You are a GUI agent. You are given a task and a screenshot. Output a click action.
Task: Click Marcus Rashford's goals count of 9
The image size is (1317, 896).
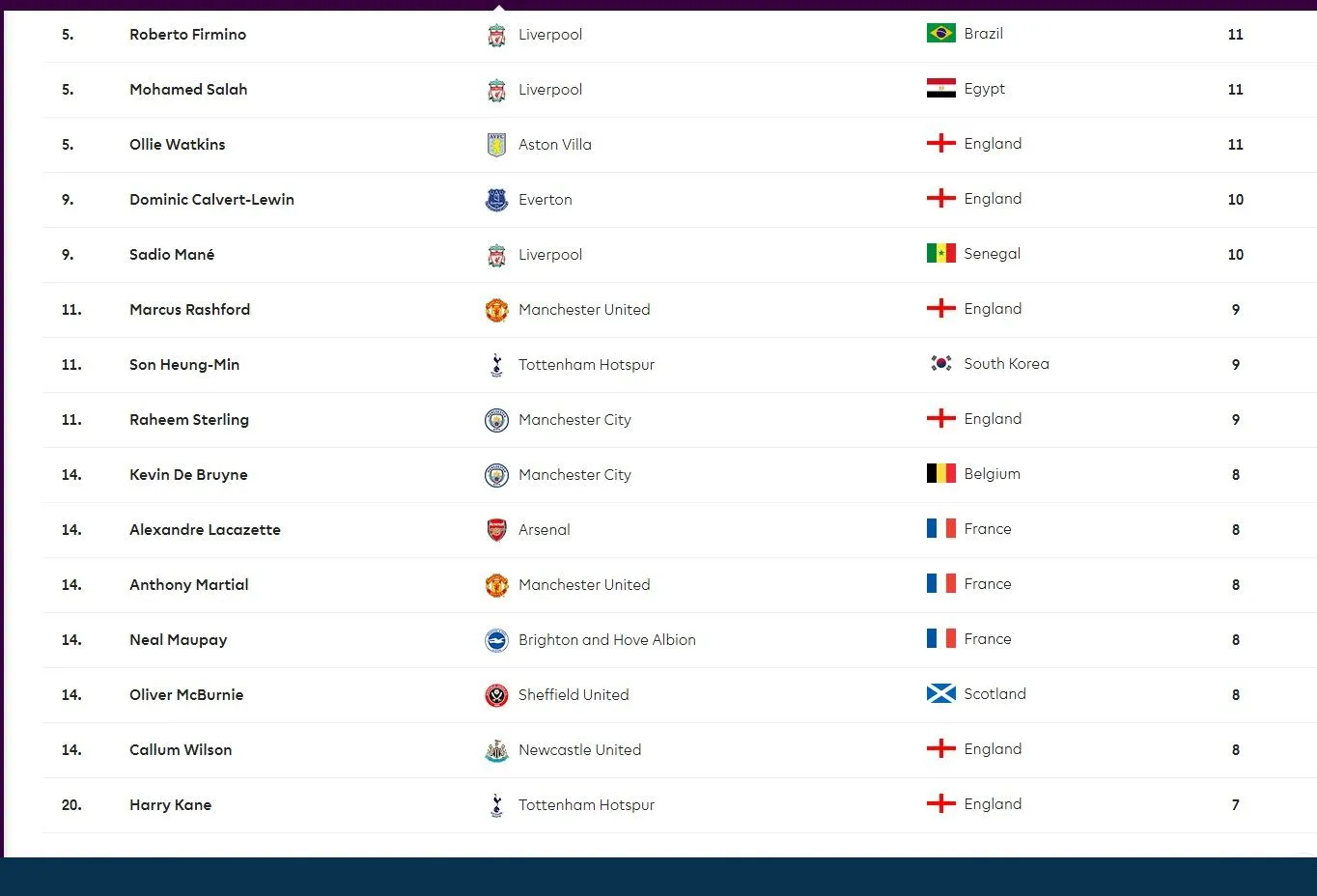(1235, 310)
